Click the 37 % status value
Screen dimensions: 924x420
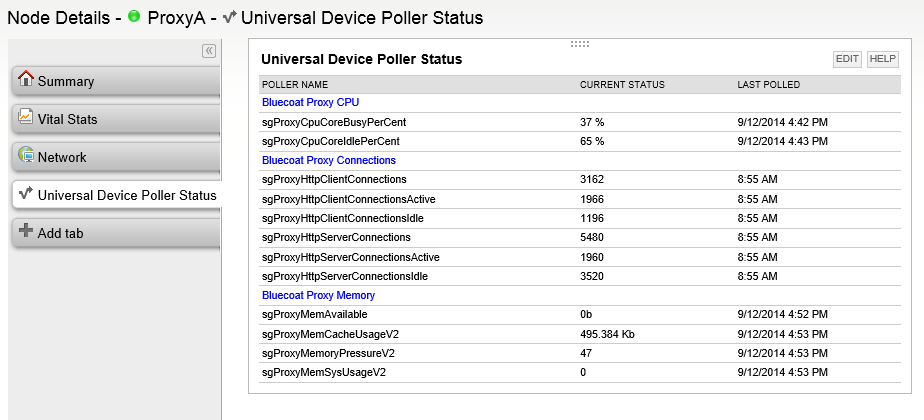(x=592, y=123)
